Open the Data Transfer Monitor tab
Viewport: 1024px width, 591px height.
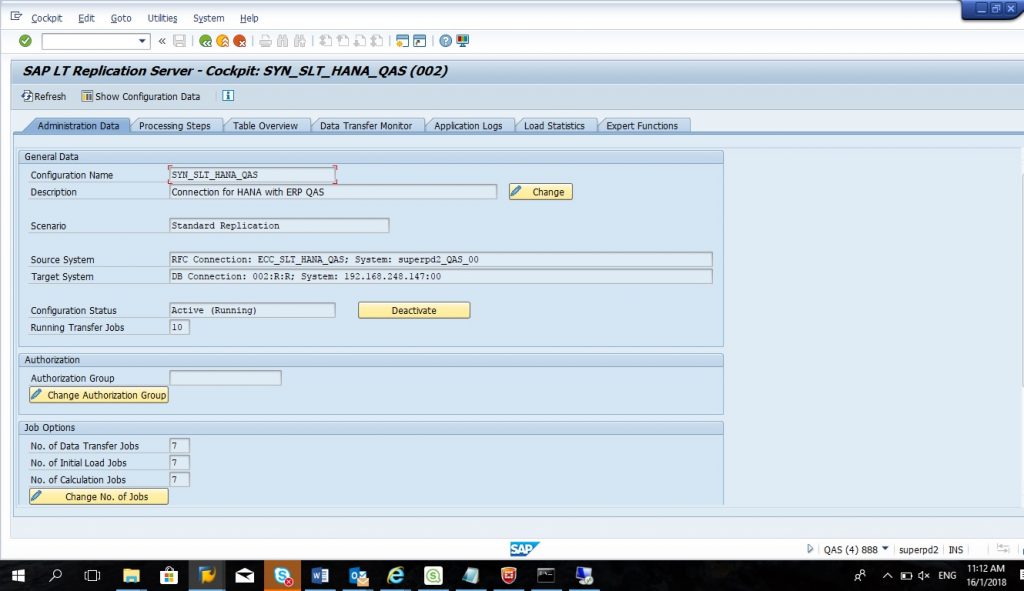pos(366,126)
